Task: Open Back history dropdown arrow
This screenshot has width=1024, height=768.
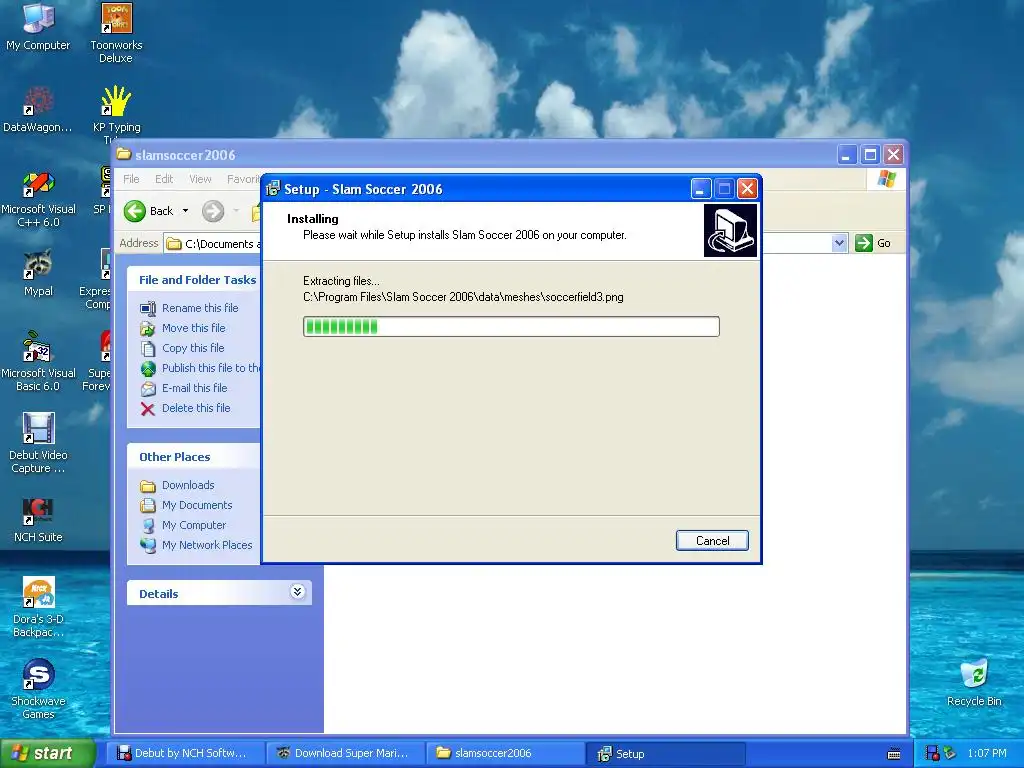Action: point(185,211)
